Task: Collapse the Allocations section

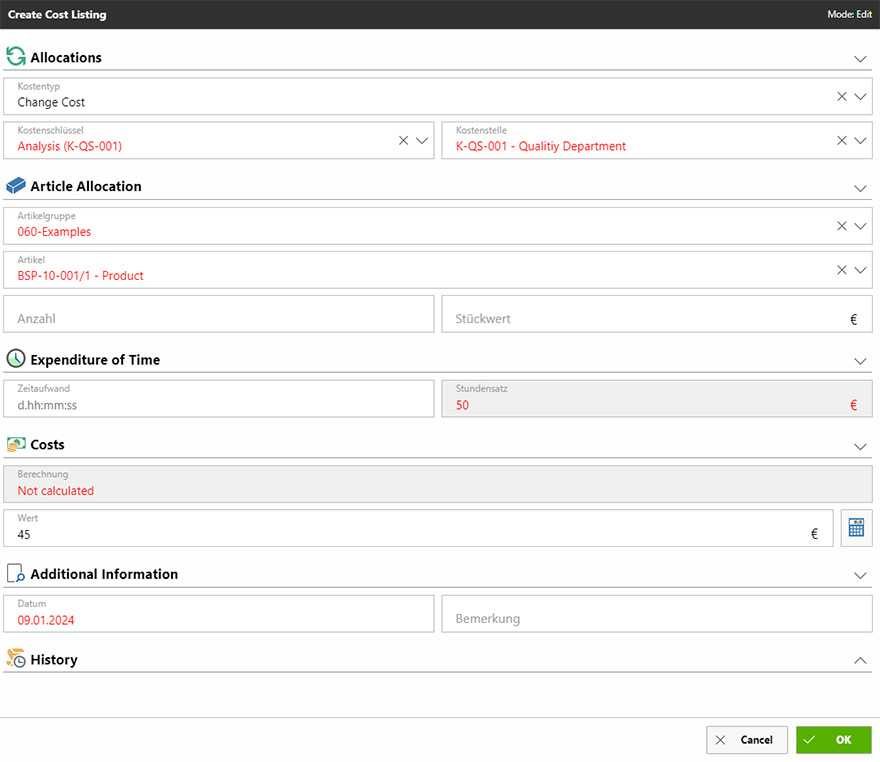Action: [x=860, y=59]
